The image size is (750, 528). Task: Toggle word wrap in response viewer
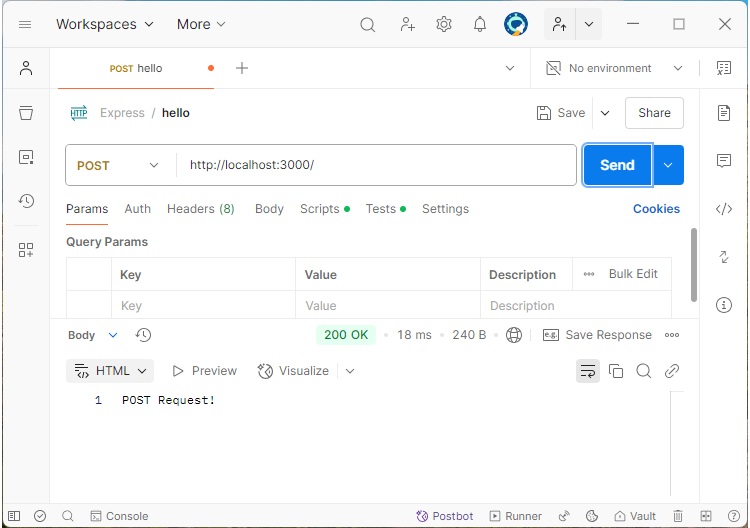(588, 371)
